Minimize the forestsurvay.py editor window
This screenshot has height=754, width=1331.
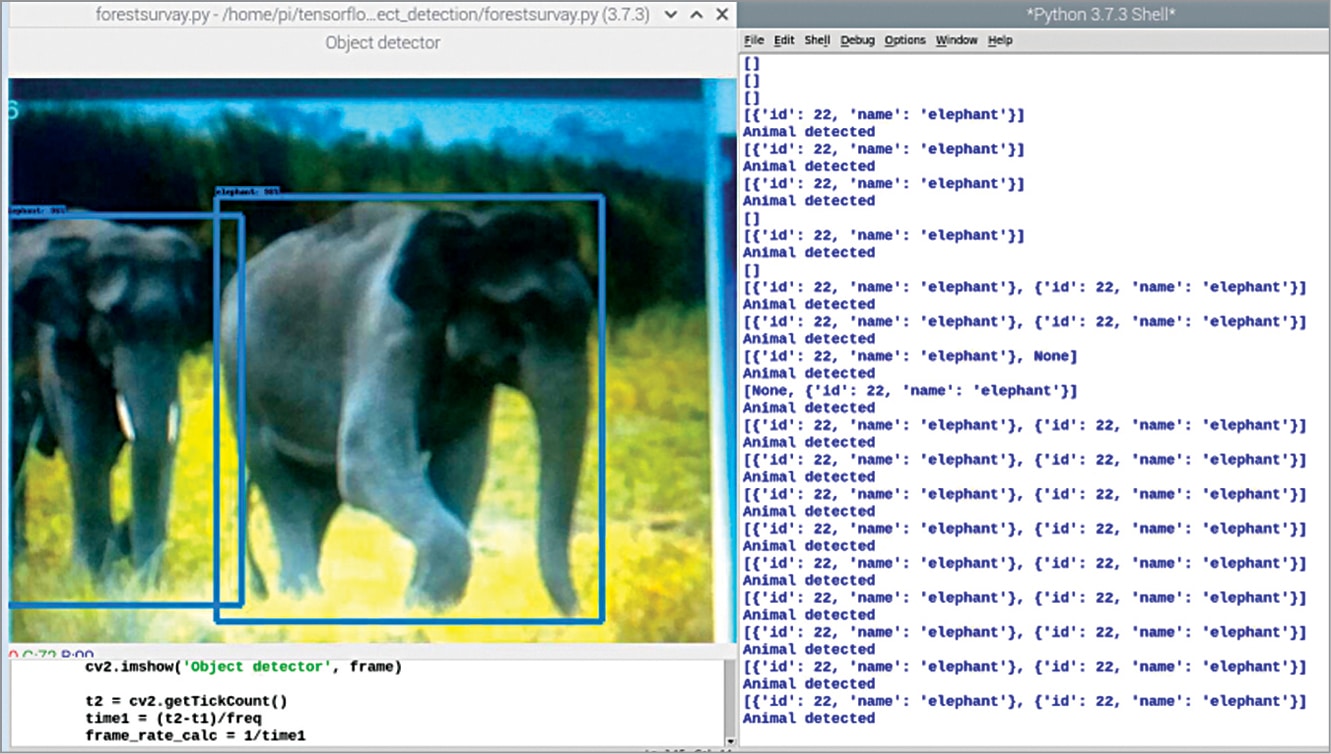pos(670,14)
